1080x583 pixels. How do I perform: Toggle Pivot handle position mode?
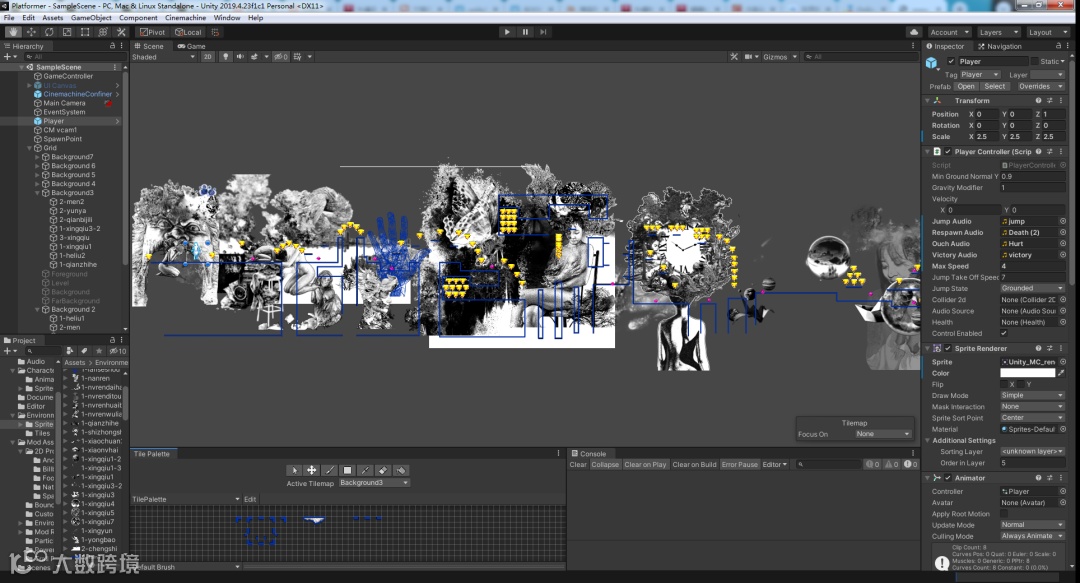pyautogui.click(x=152, y=32)
